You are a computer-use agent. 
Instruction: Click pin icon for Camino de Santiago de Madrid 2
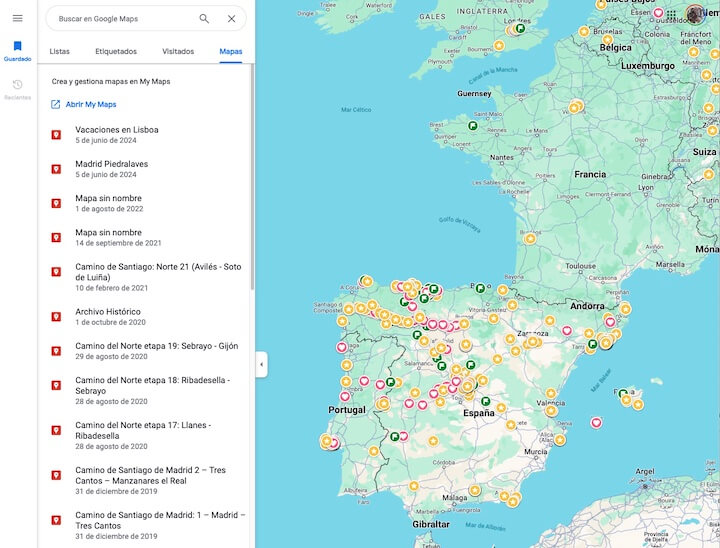tap(56, 475)
